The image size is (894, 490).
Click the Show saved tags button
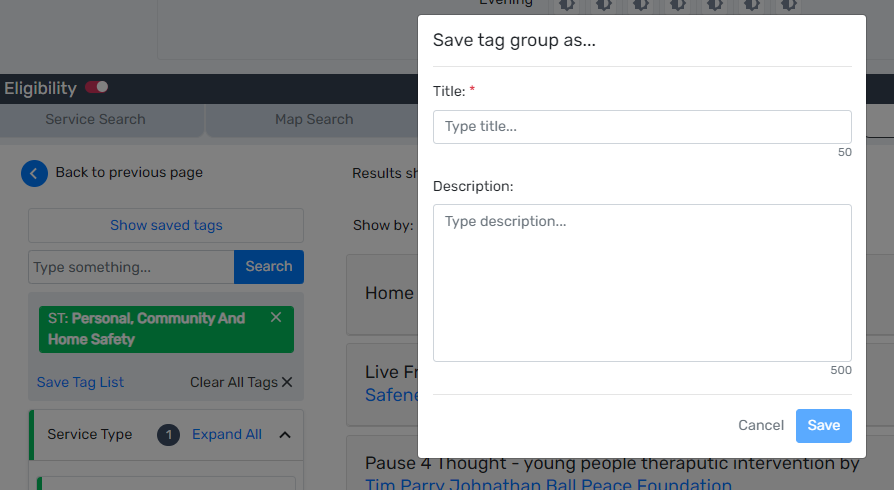166,225
